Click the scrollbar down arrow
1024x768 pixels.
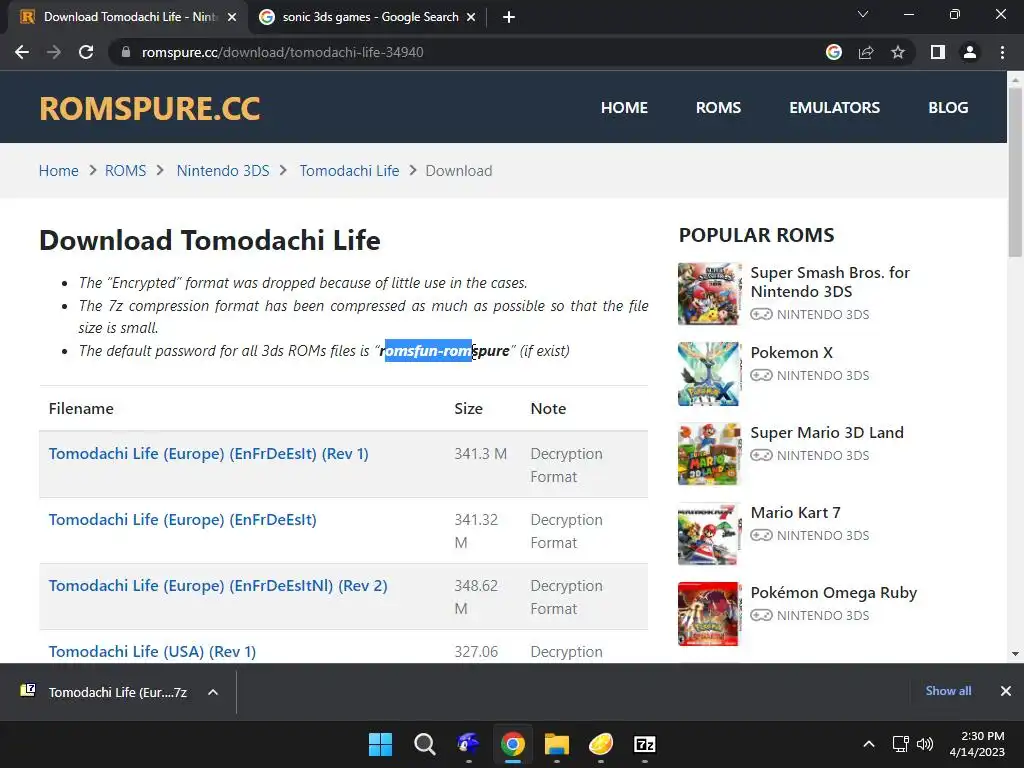pos(1015,654)
